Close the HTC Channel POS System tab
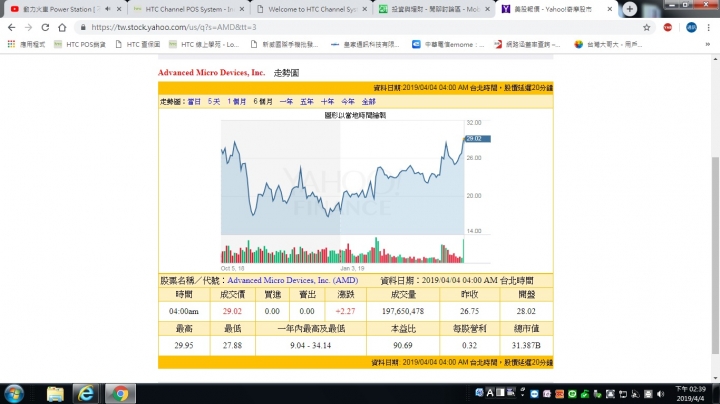Screen dimensions: 720x404 [242, 9]
